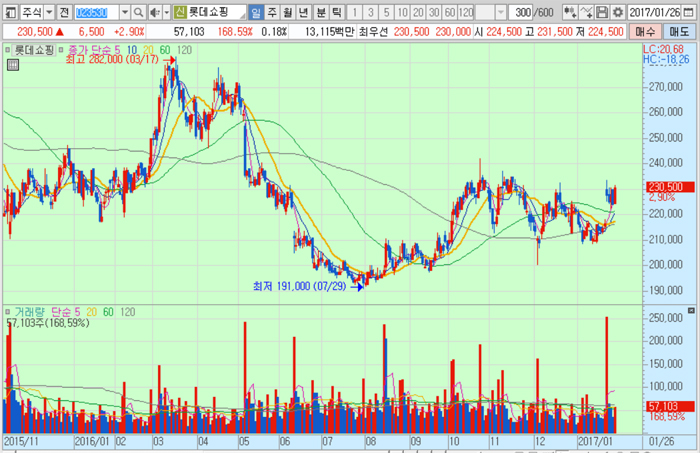
Task: Select the minute (분) chart tab
Action: point(320,13)
